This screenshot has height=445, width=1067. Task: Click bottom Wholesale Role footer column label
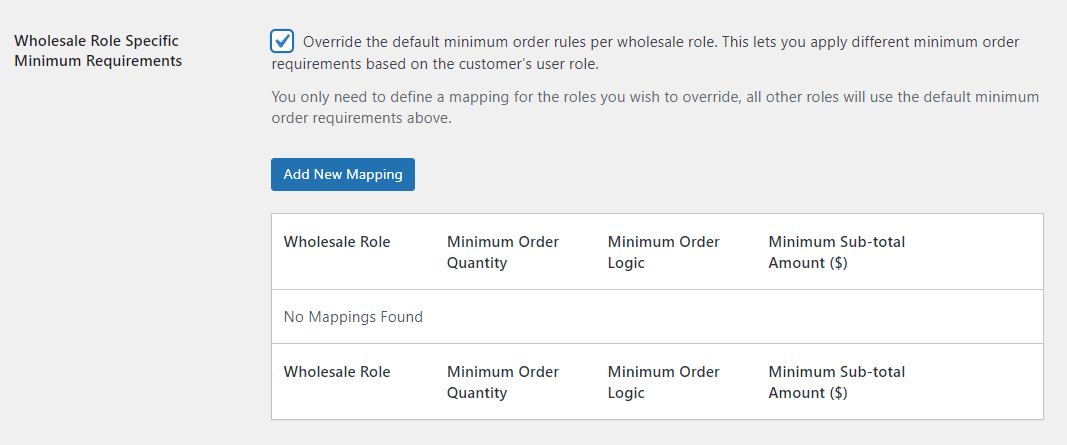[337, 372]
